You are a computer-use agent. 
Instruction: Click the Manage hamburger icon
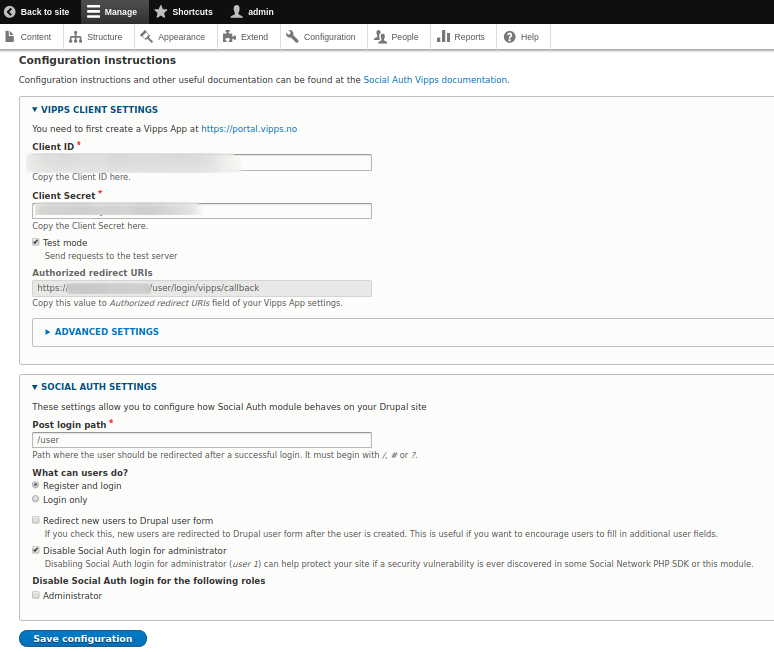point(93,11)
